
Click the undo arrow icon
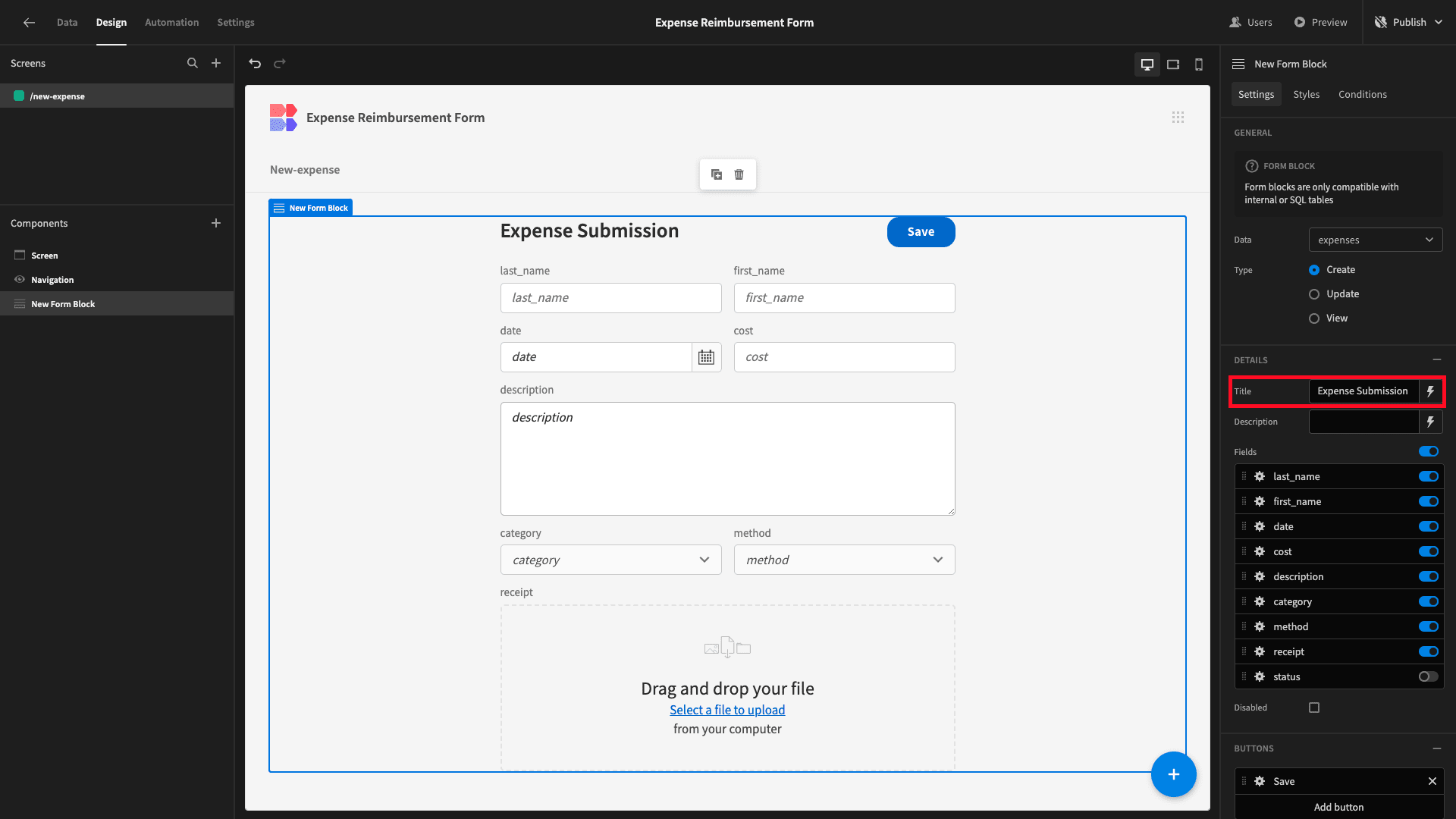(255, 64)
